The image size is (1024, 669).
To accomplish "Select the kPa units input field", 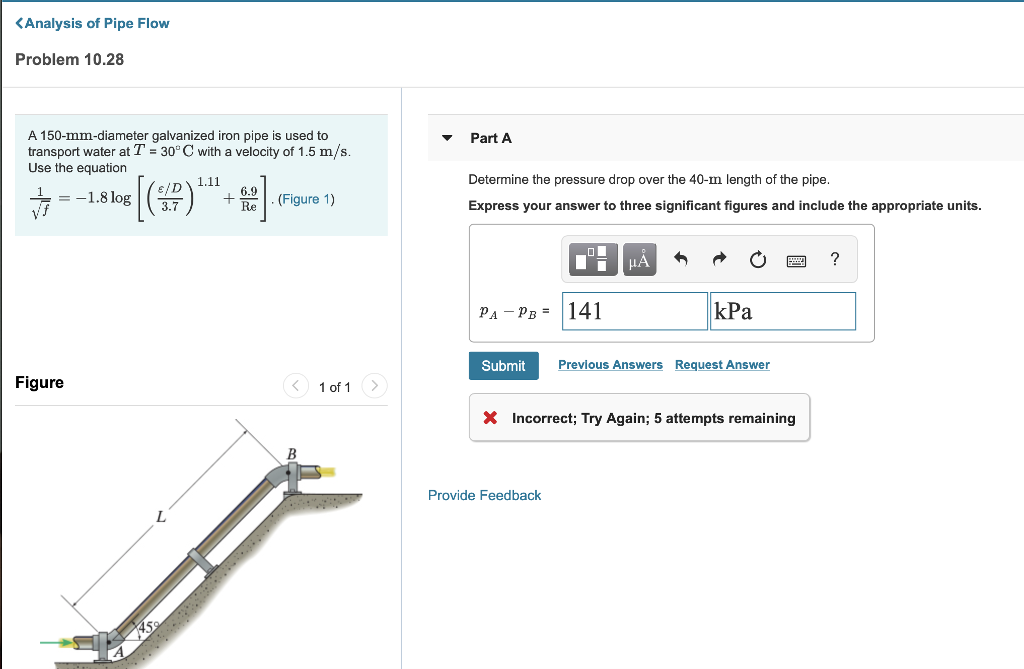I will coord(782,311).
